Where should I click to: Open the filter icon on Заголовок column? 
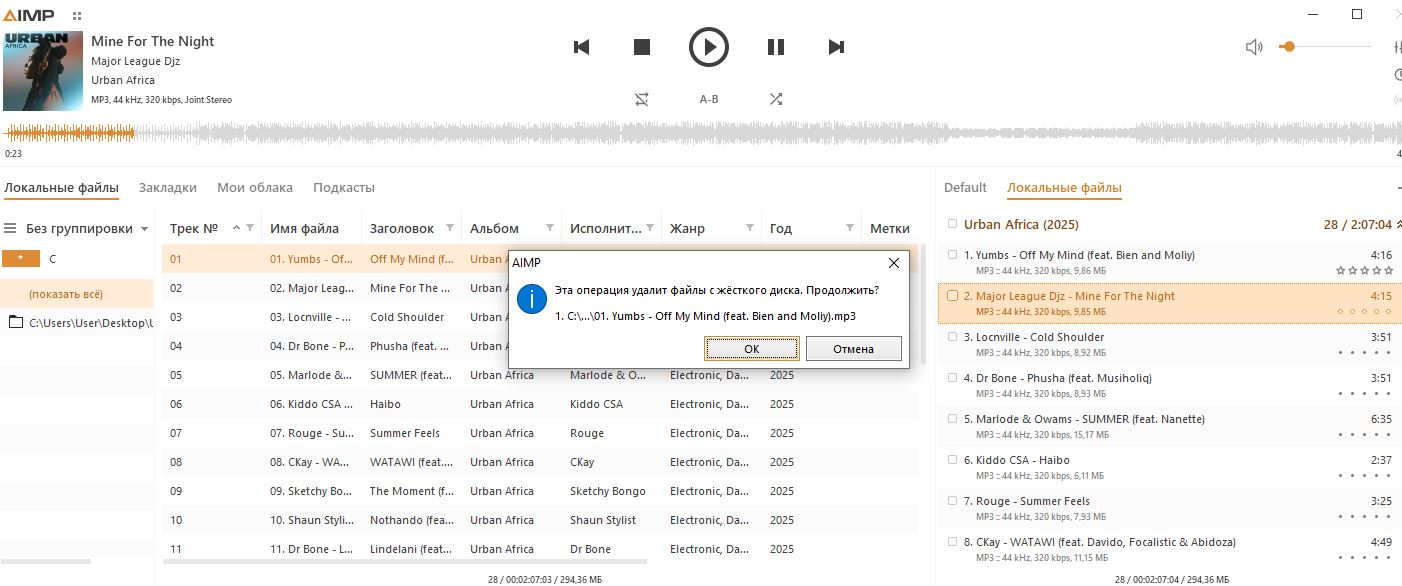click(x=450, y=228)
